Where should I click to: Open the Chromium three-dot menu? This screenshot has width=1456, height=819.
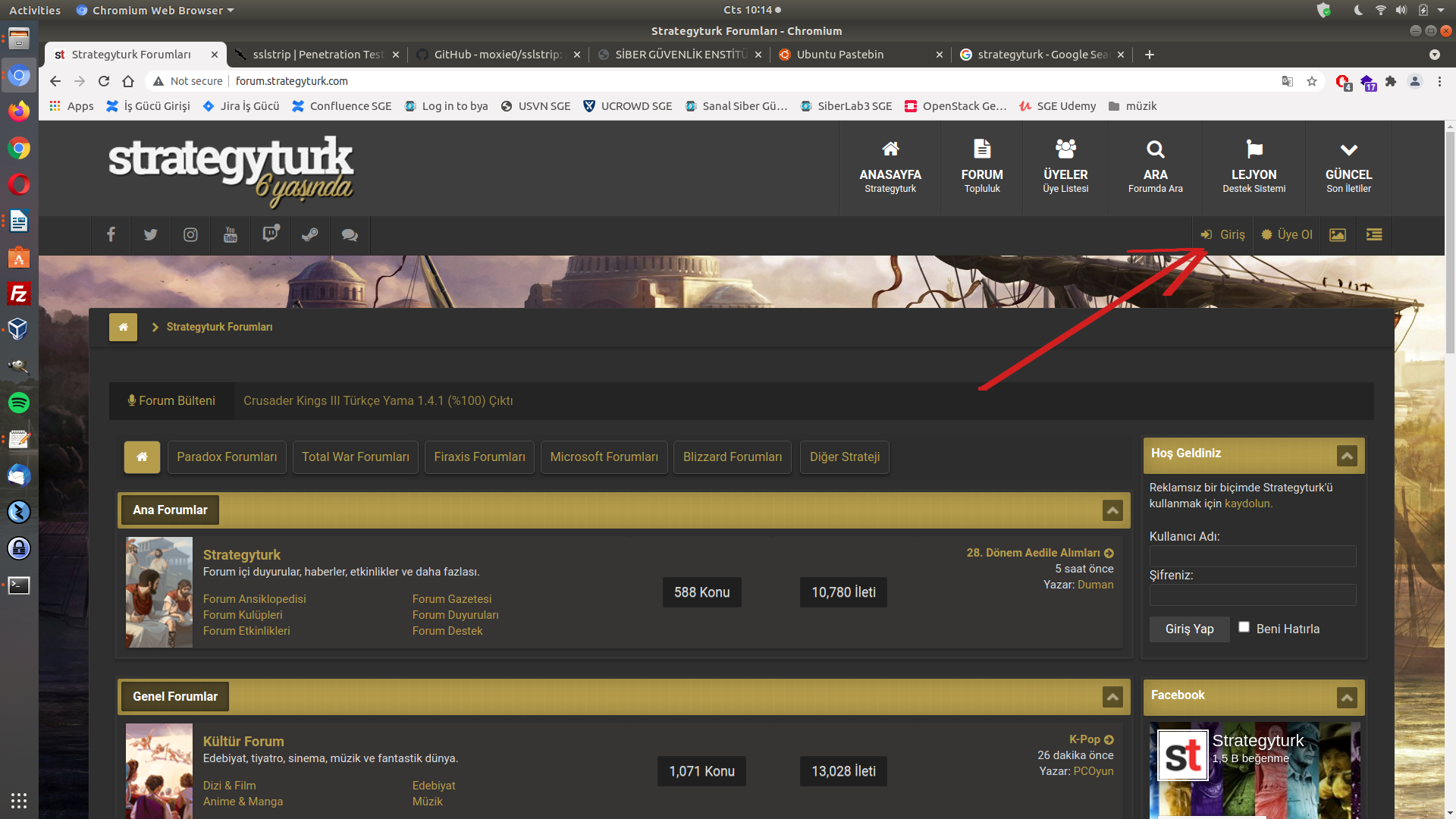1439,81
